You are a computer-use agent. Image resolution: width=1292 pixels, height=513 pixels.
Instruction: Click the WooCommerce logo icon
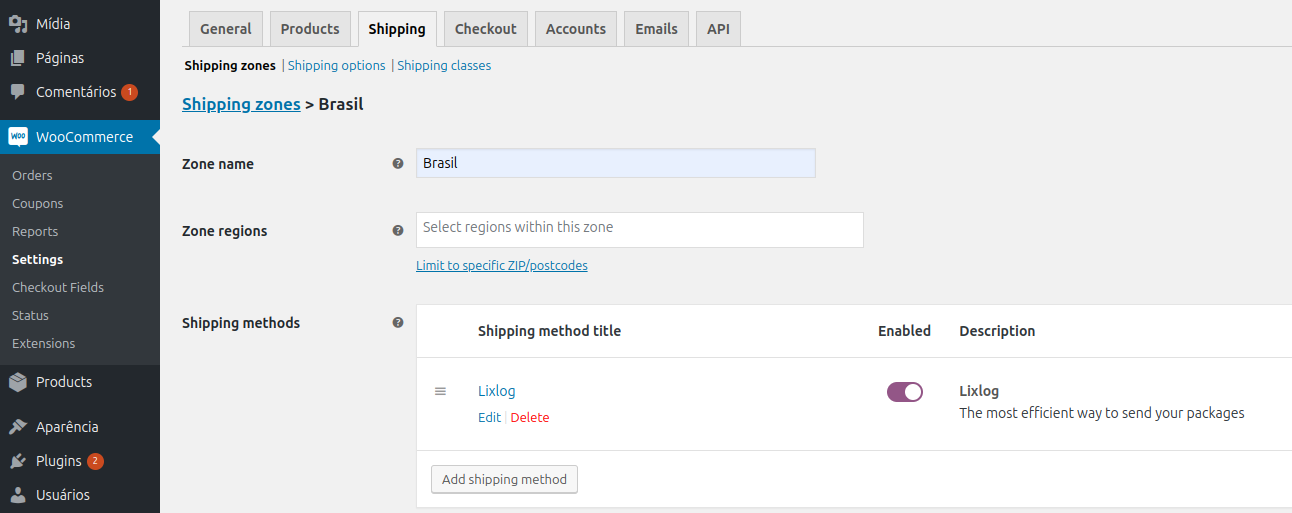coord(18,137)
